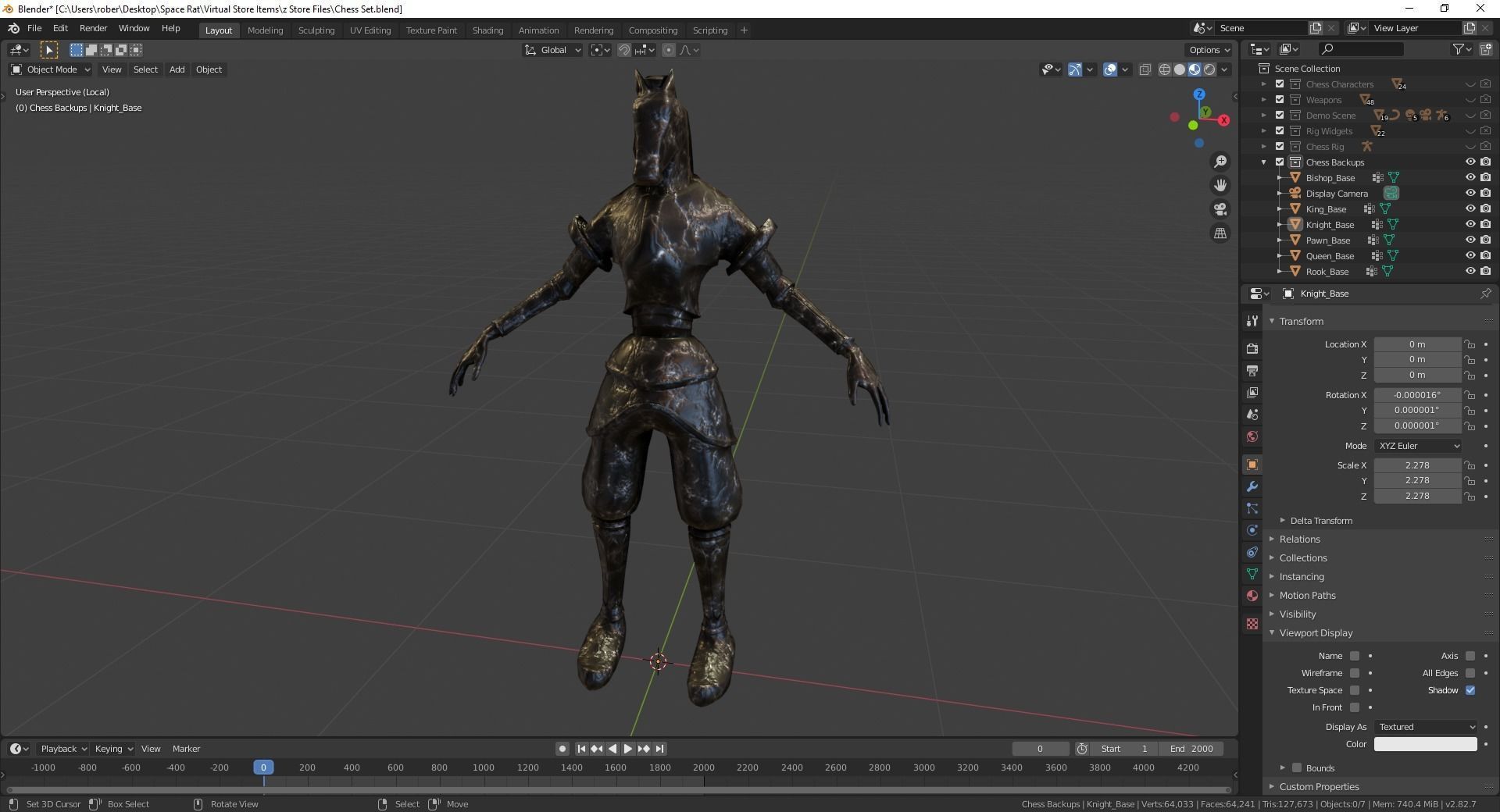Open the Particles properties tab
The image size is (1500, 812).
coord(1252,508)
